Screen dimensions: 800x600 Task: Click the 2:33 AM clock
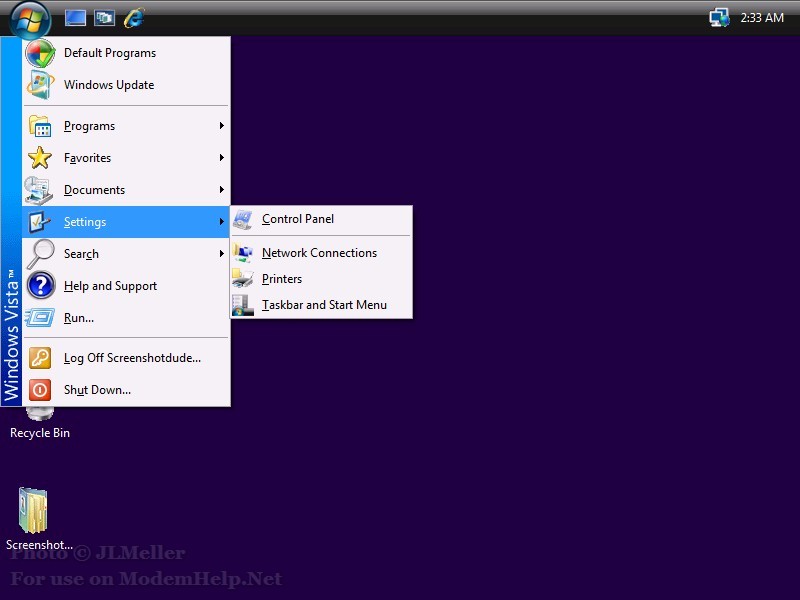pyautogui.click(x=762, y=18)
